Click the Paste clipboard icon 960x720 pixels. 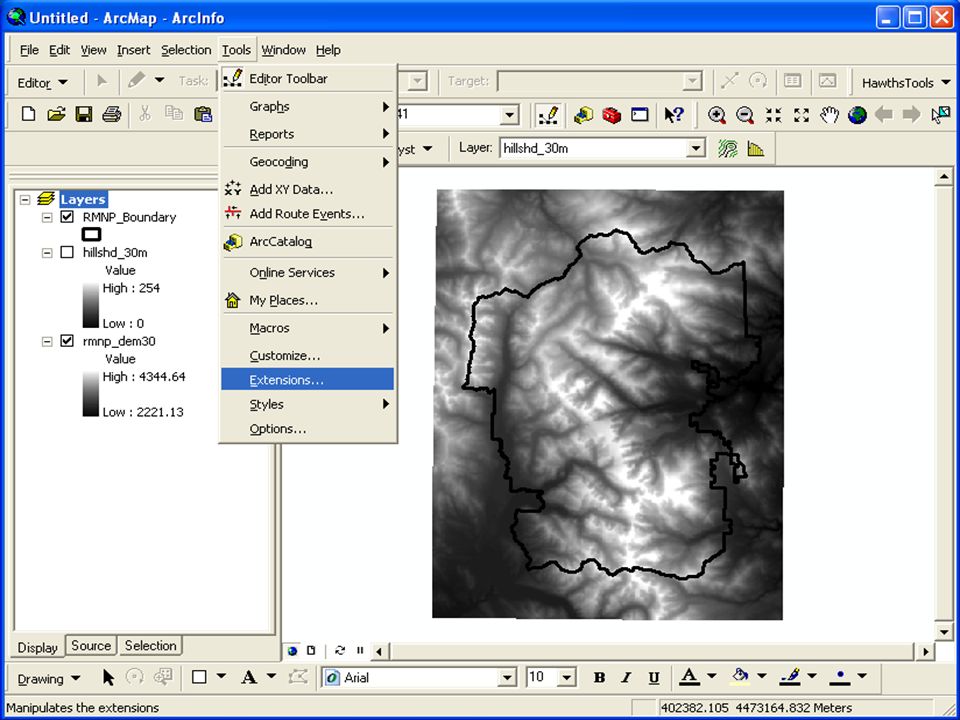[x=203, y=114]
